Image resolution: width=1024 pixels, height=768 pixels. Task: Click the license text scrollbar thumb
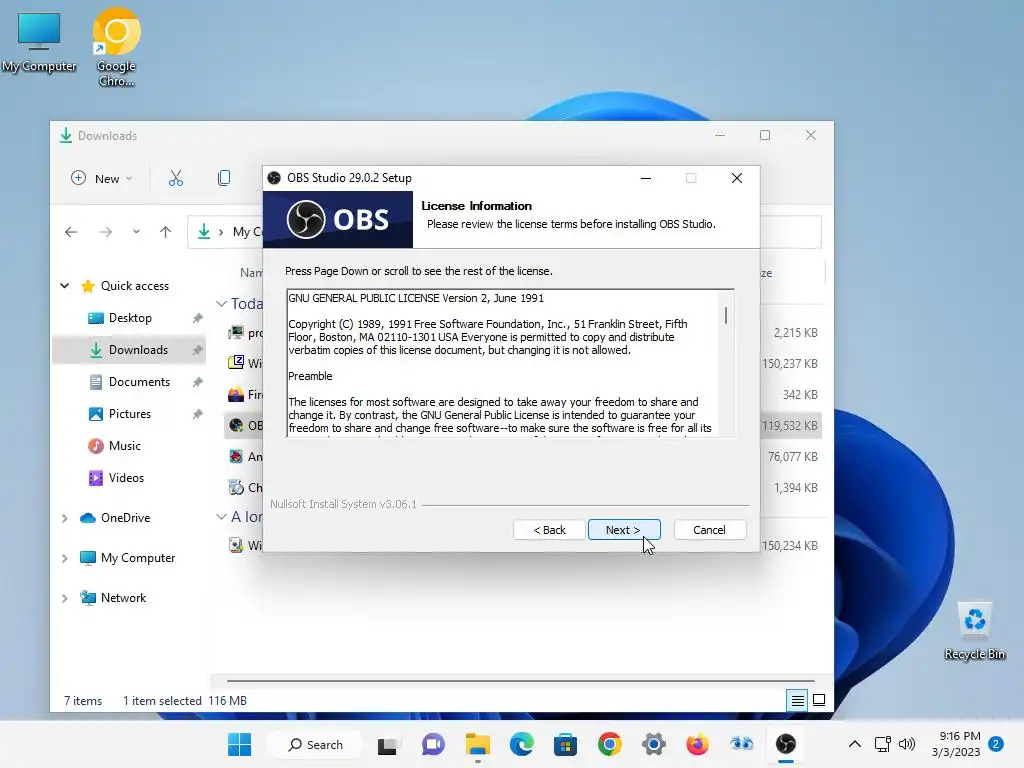(726, 315)
